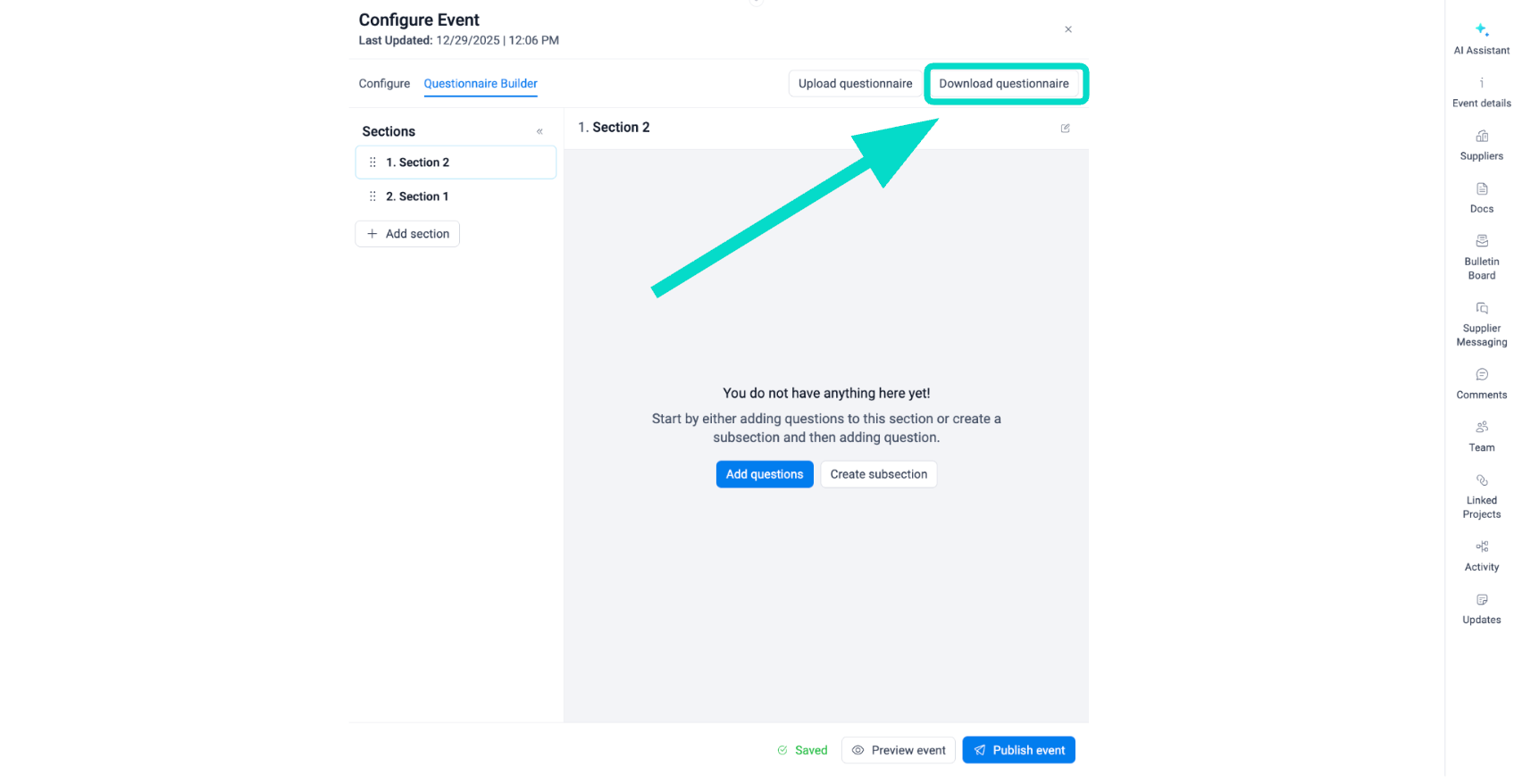Switch to the Configure tab
Viewport: 1531px width, 784px height.
pos(384,84)
